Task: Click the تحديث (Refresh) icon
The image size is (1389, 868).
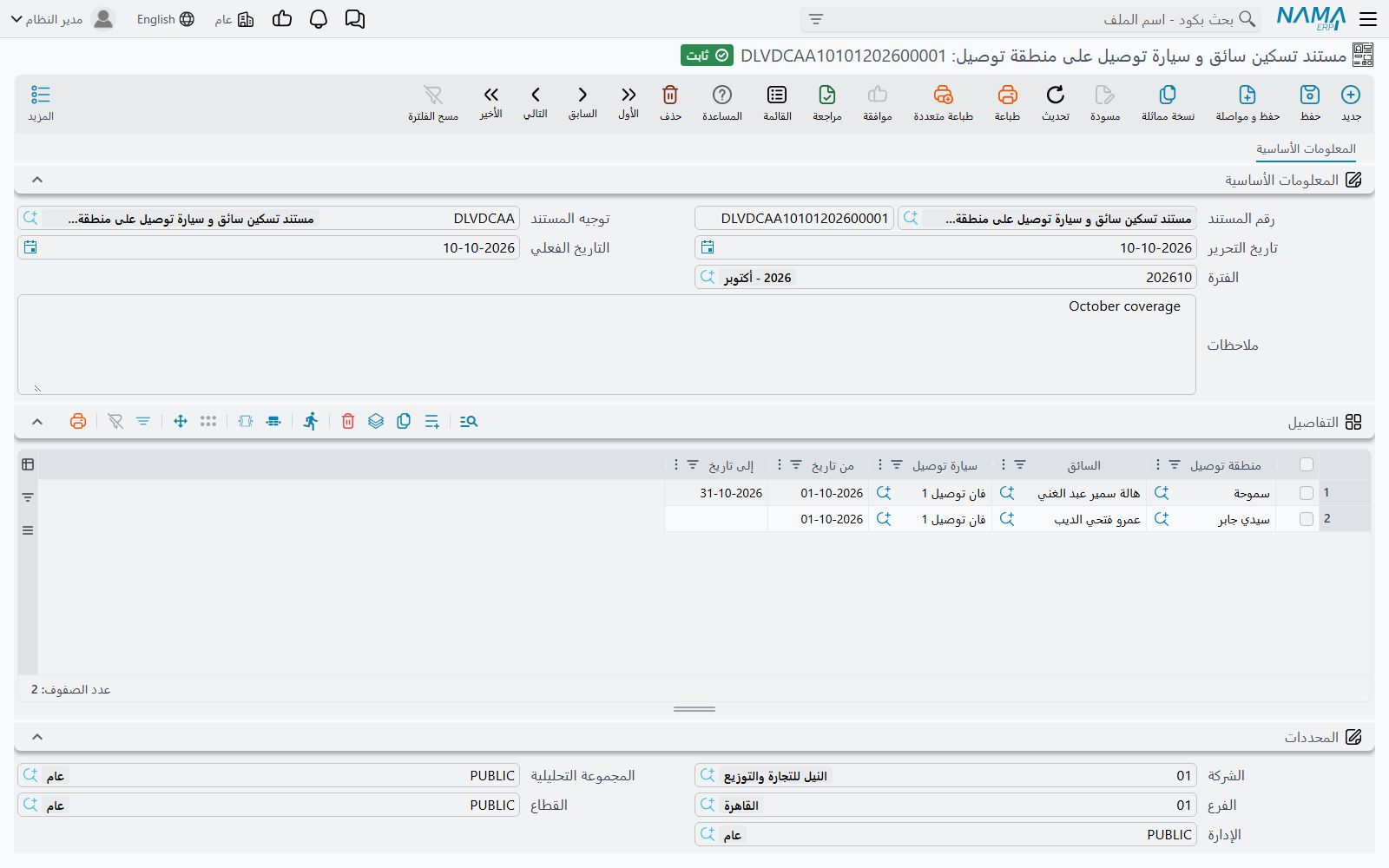Action: click(x=1056, y=95)
